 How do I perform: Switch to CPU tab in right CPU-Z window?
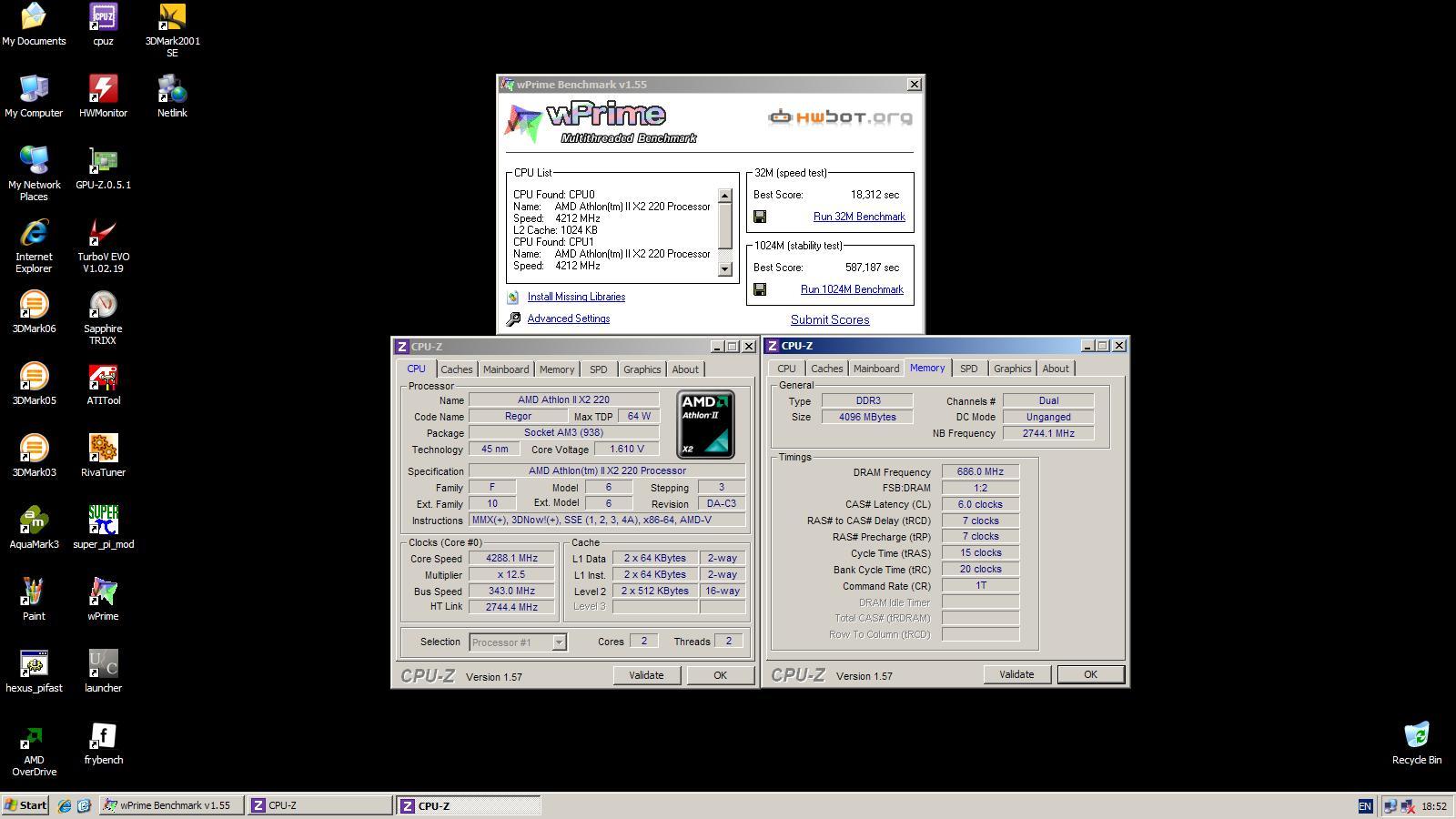786,369
